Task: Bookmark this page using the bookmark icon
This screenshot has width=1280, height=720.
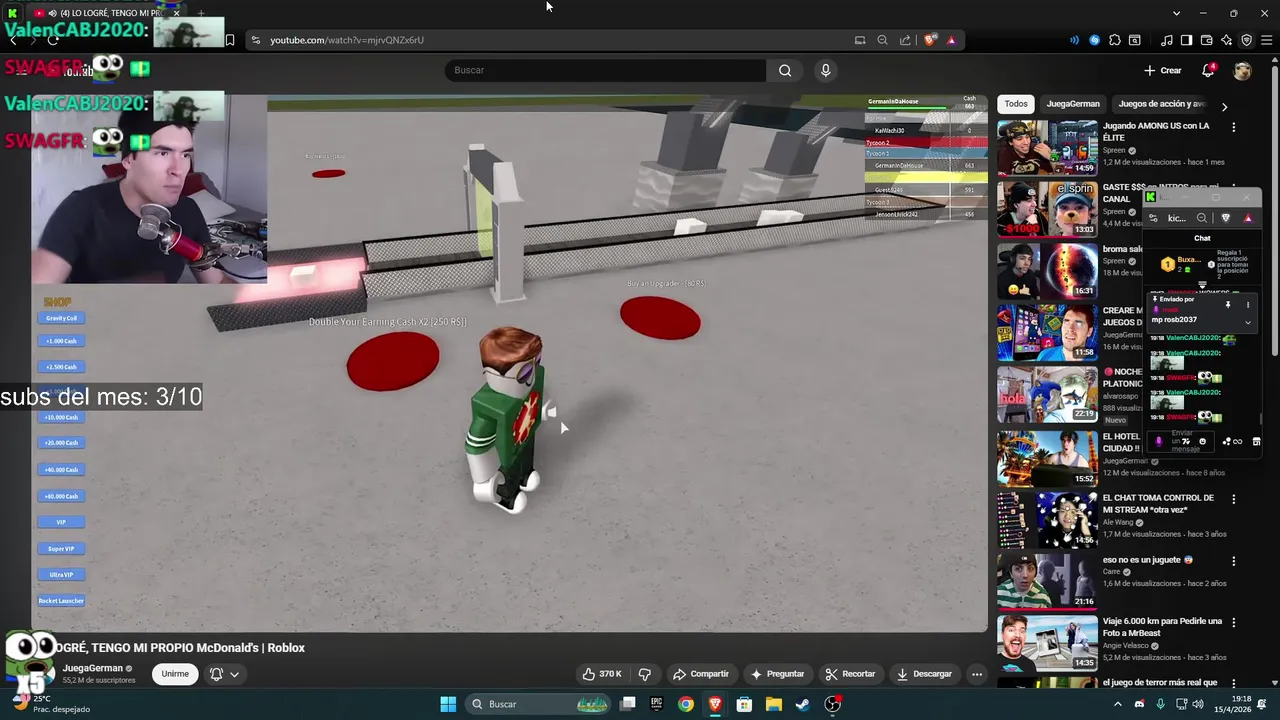Action: [230, 40]
